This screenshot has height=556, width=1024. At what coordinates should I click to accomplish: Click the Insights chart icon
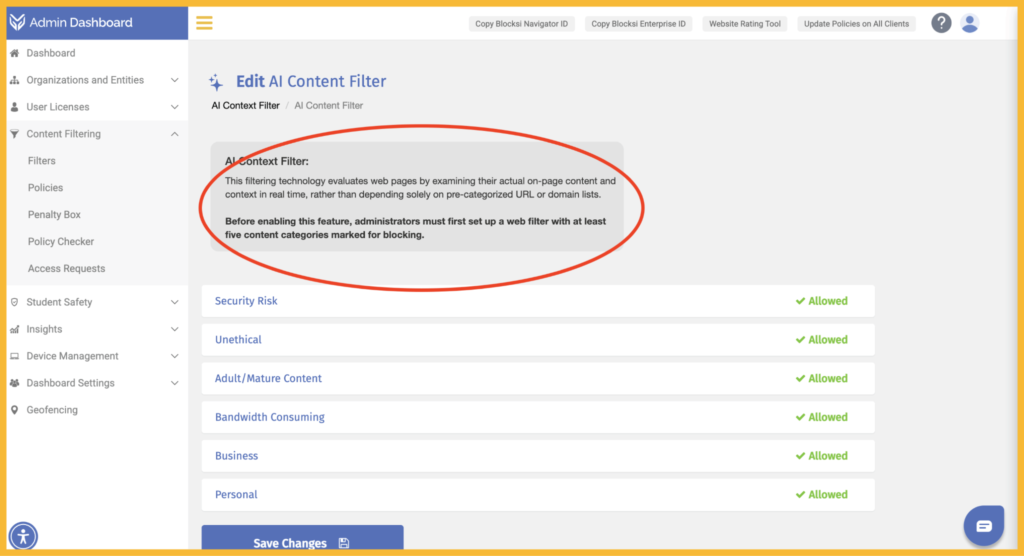pyautogui.click(x=14, y=329)
